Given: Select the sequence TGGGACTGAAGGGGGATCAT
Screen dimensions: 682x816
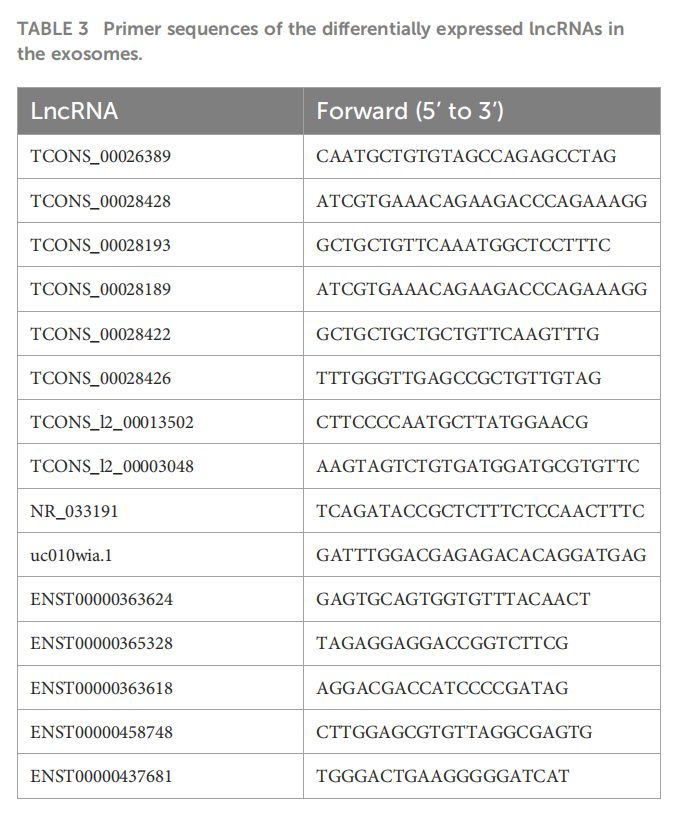Looking at the screenshot, I should click(443, 776).
